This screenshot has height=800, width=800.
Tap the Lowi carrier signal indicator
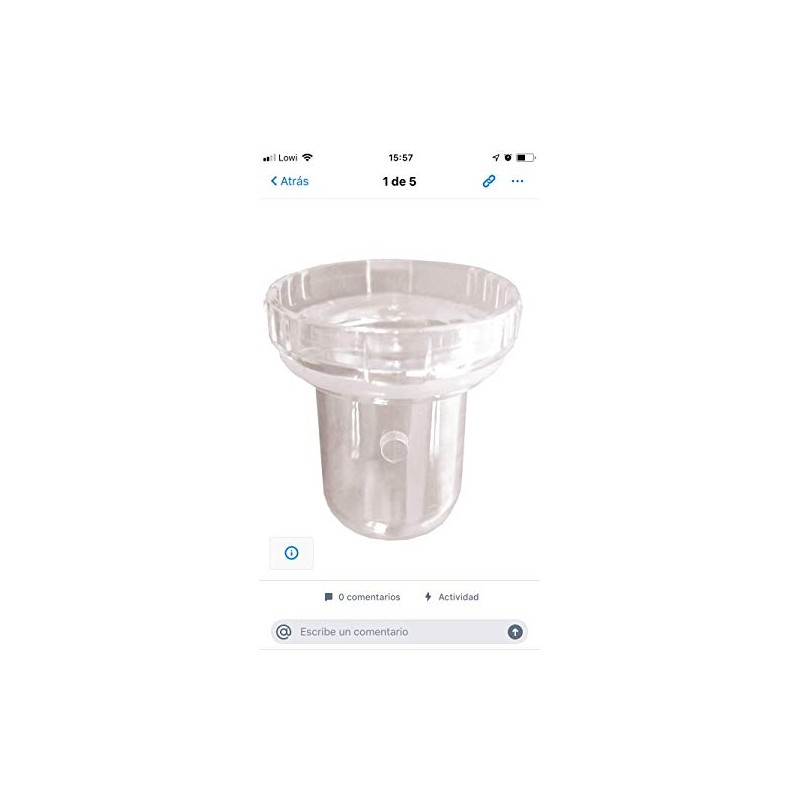pyautogui.click(x=280, y=158)
